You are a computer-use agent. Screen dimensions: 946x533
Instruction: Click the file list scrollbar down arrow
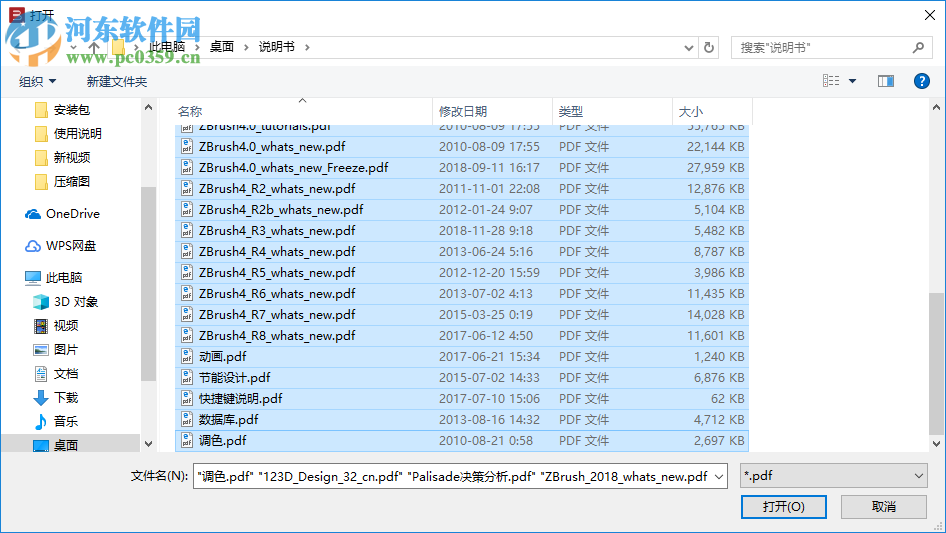[936, 444]
